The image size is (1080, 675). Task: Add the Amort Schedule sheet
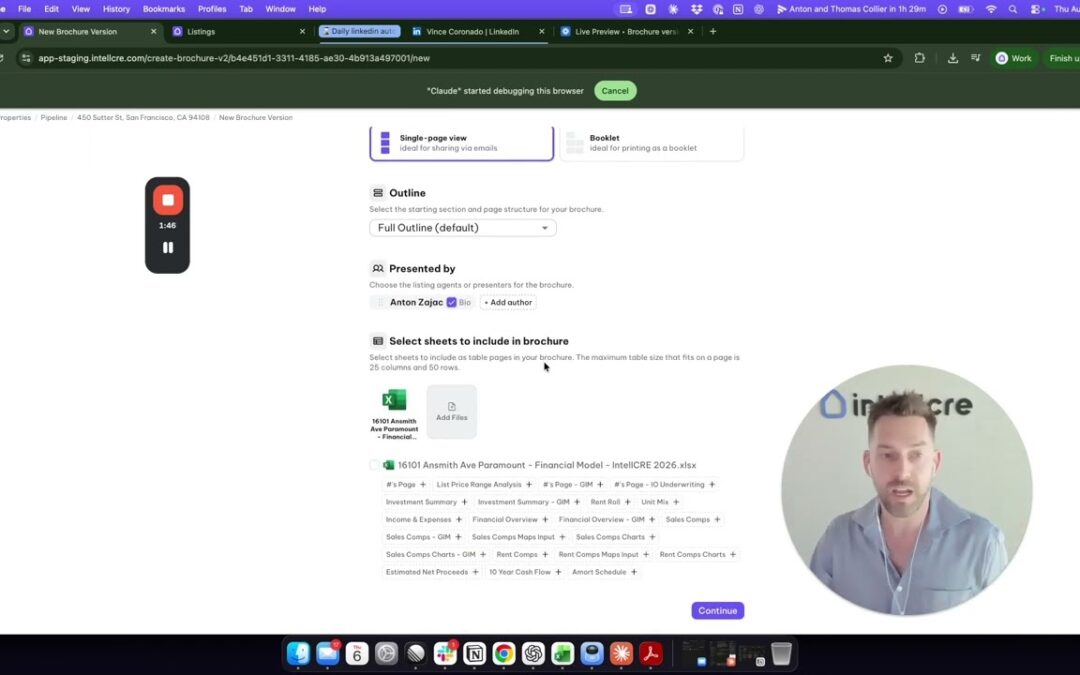pyautogui.click(x=634, y=572)
